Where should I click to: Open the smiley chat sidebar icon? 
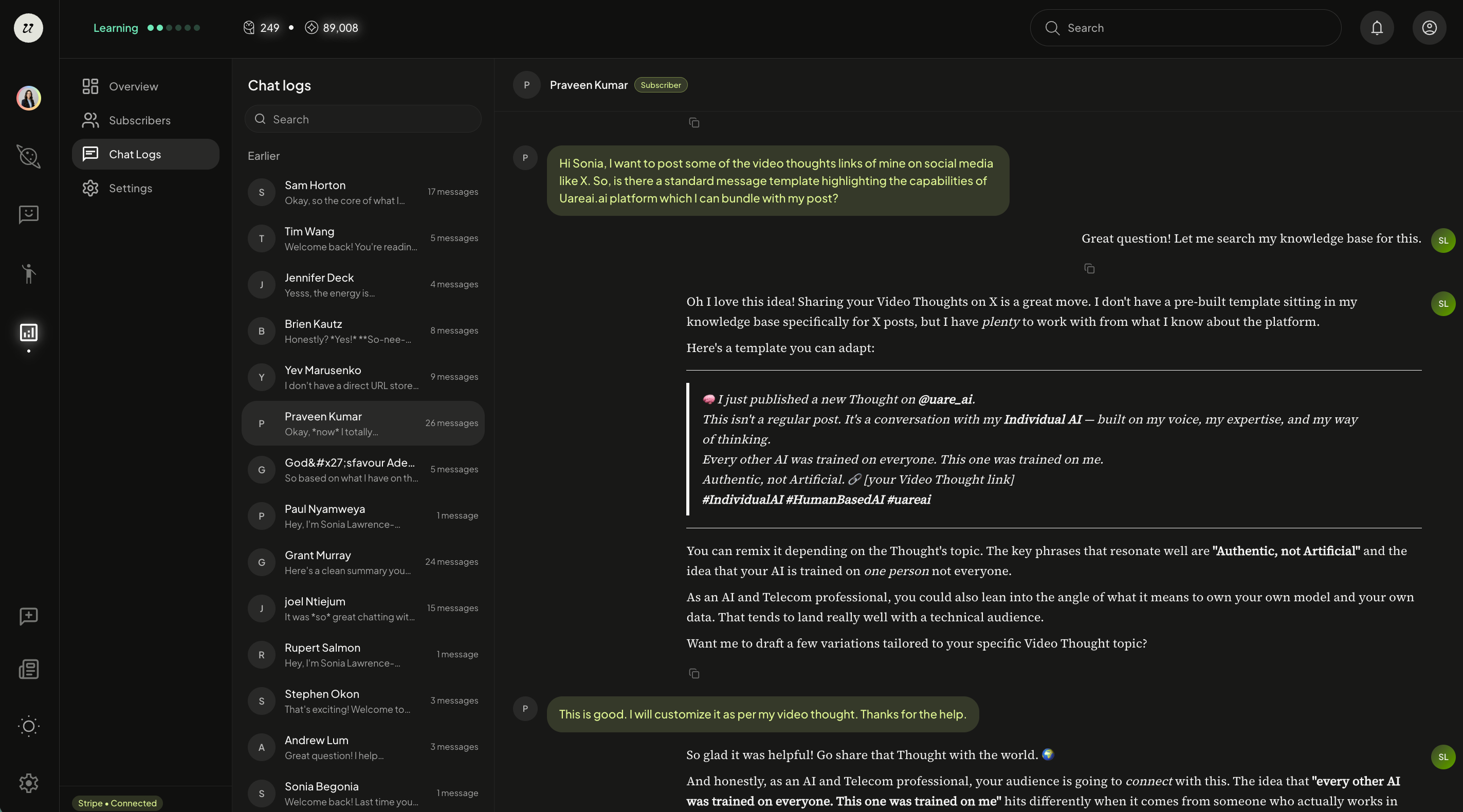[x=28, y=214]
